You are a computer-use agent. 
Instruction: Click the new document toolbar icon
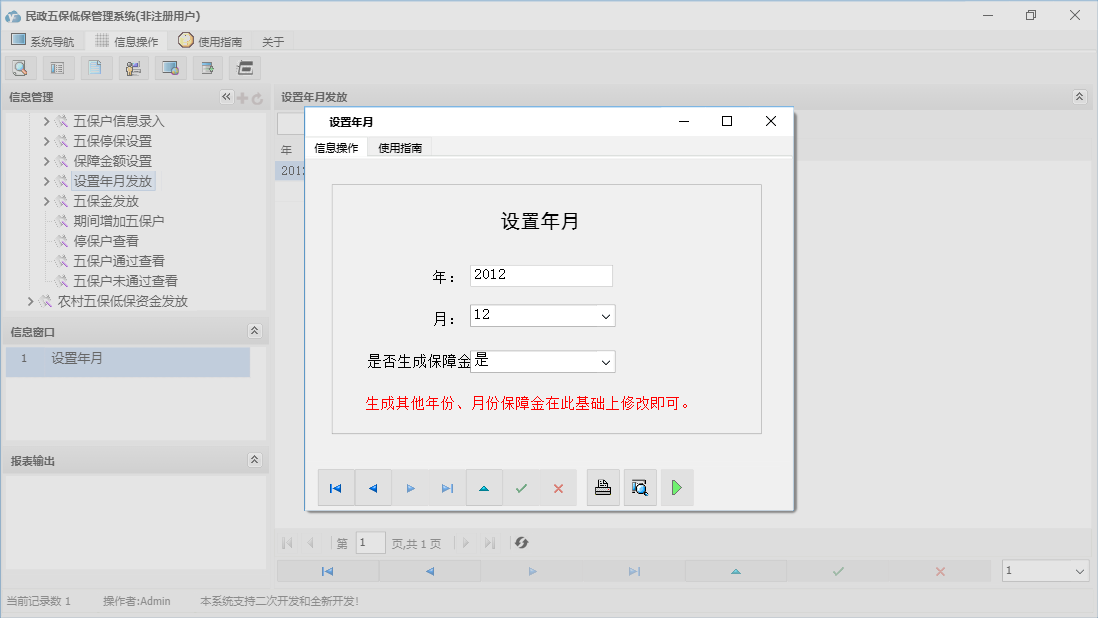coord(95,67)
